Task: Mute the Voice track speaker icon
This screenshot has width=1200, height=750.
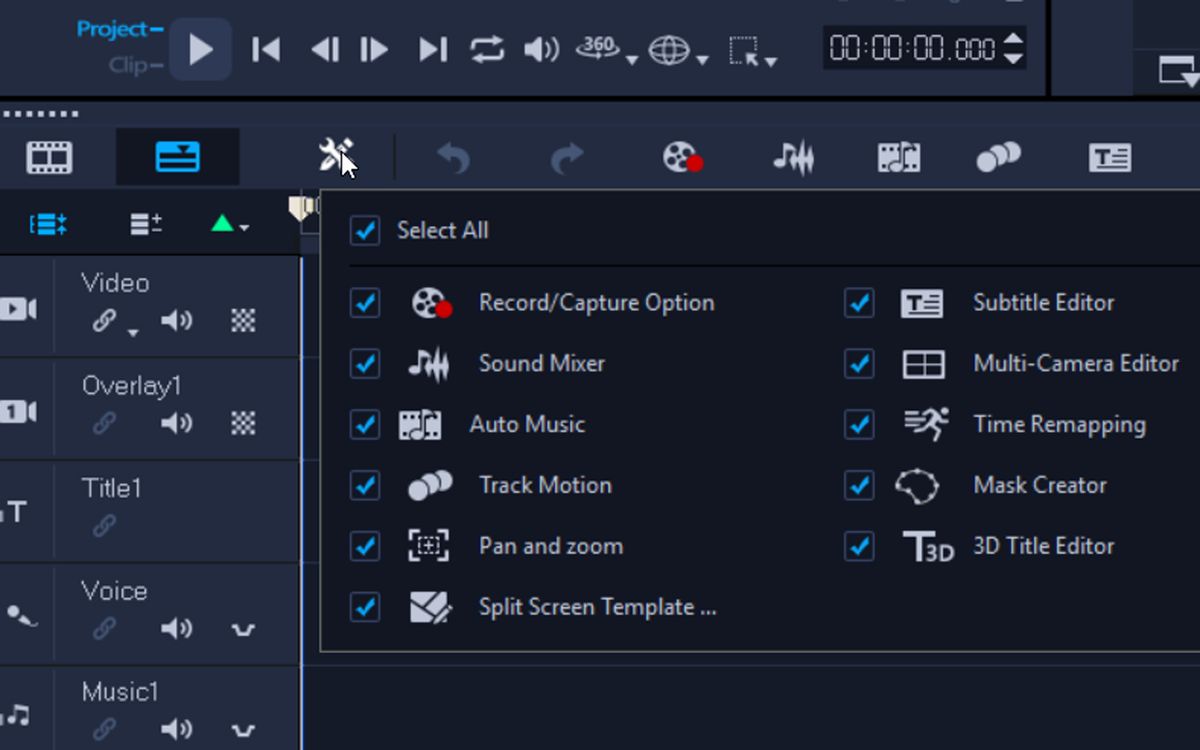Action: point(178,629)
